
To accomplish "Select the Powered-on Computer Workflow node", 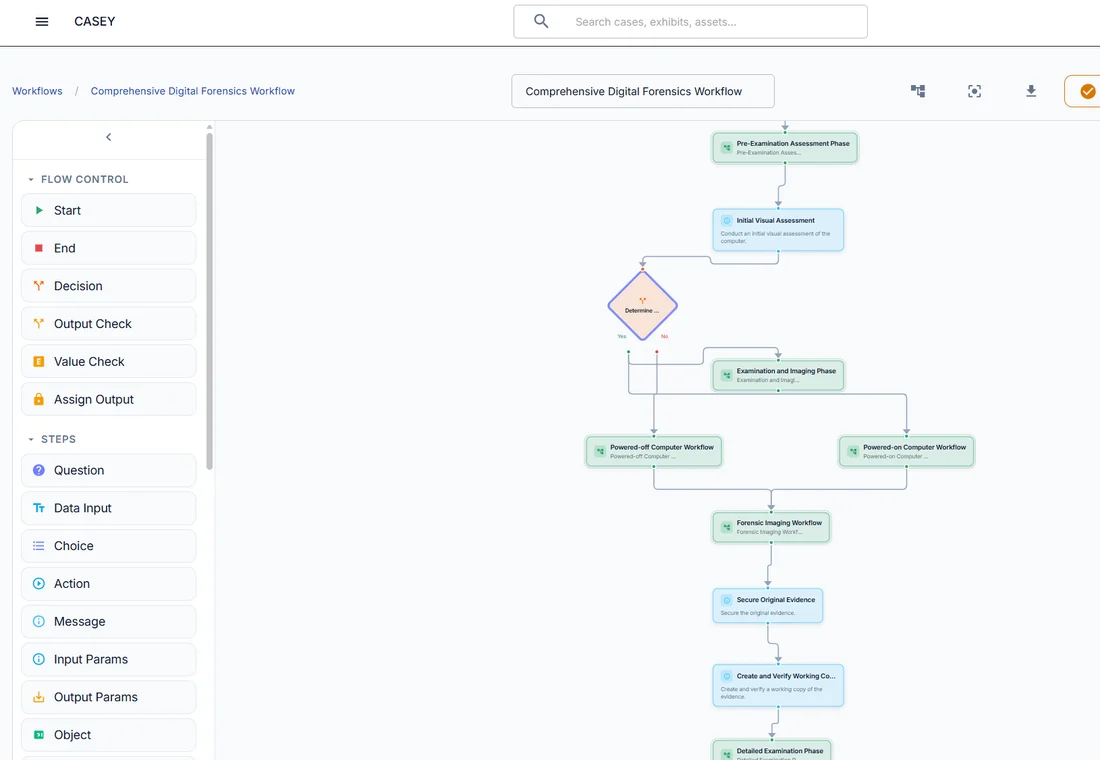I will 906,452.
